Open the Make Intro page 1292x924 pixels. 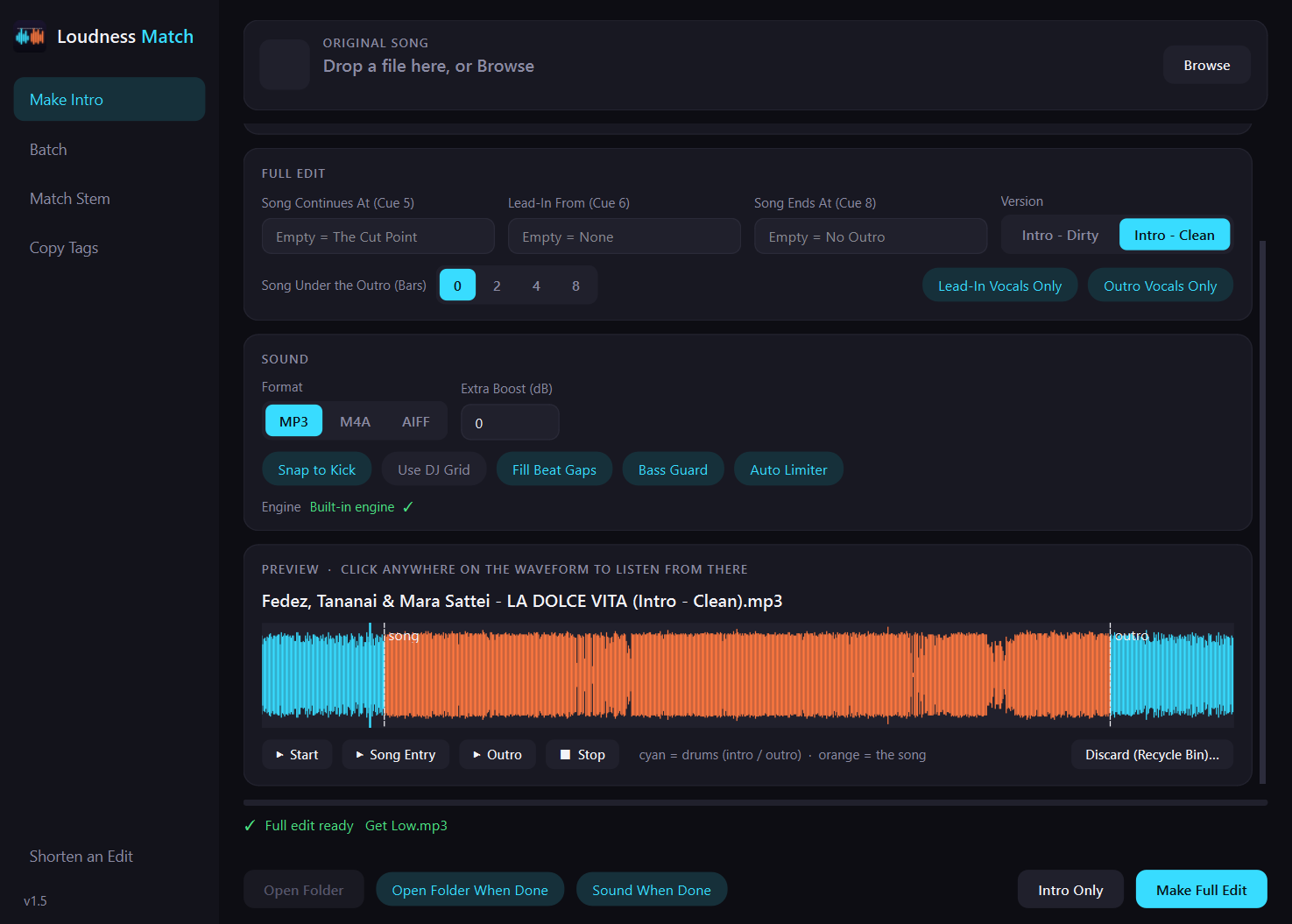[109, 99]
